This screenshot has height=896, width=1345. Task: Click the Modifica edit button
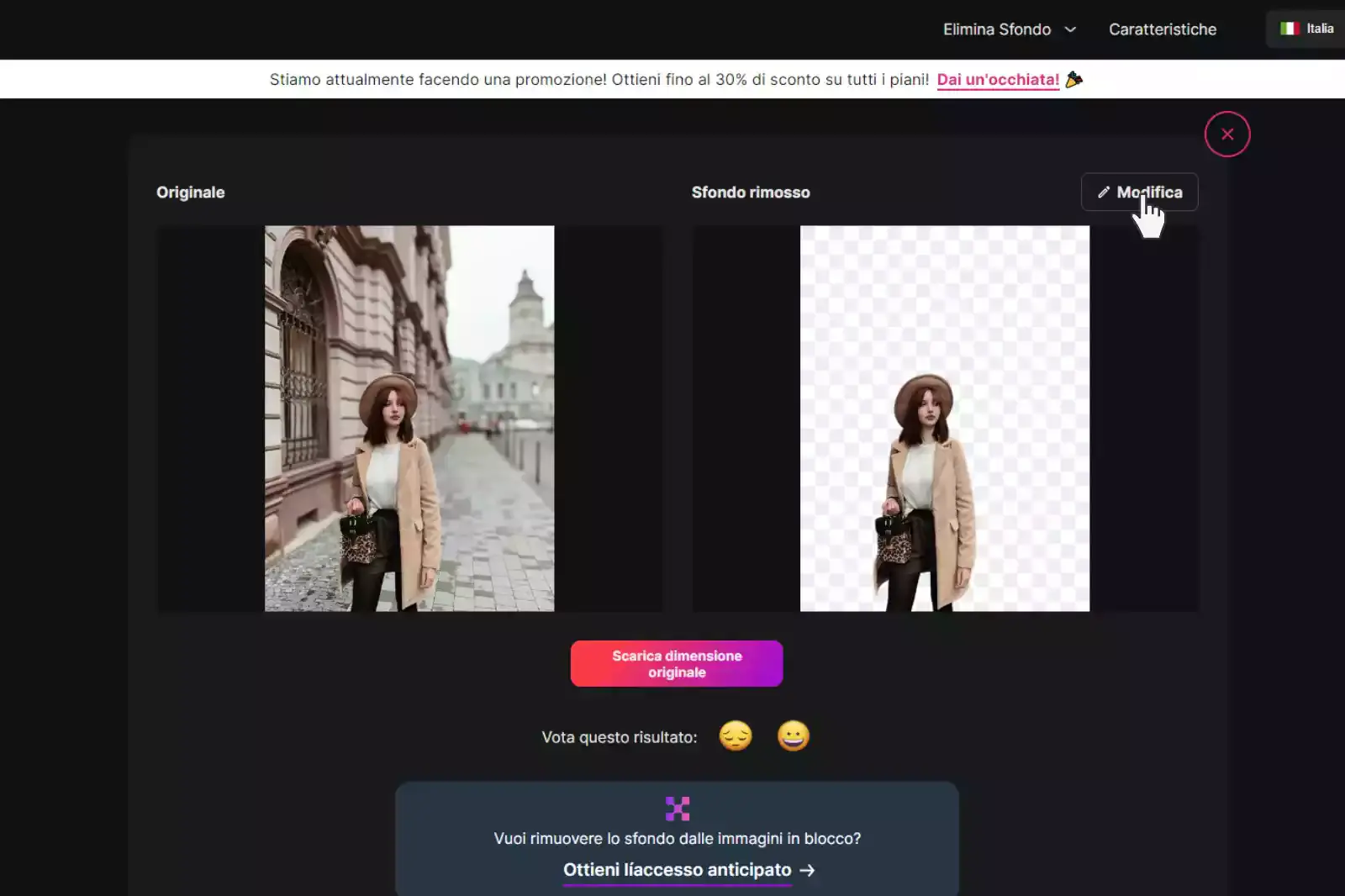tap(1139, 192)
